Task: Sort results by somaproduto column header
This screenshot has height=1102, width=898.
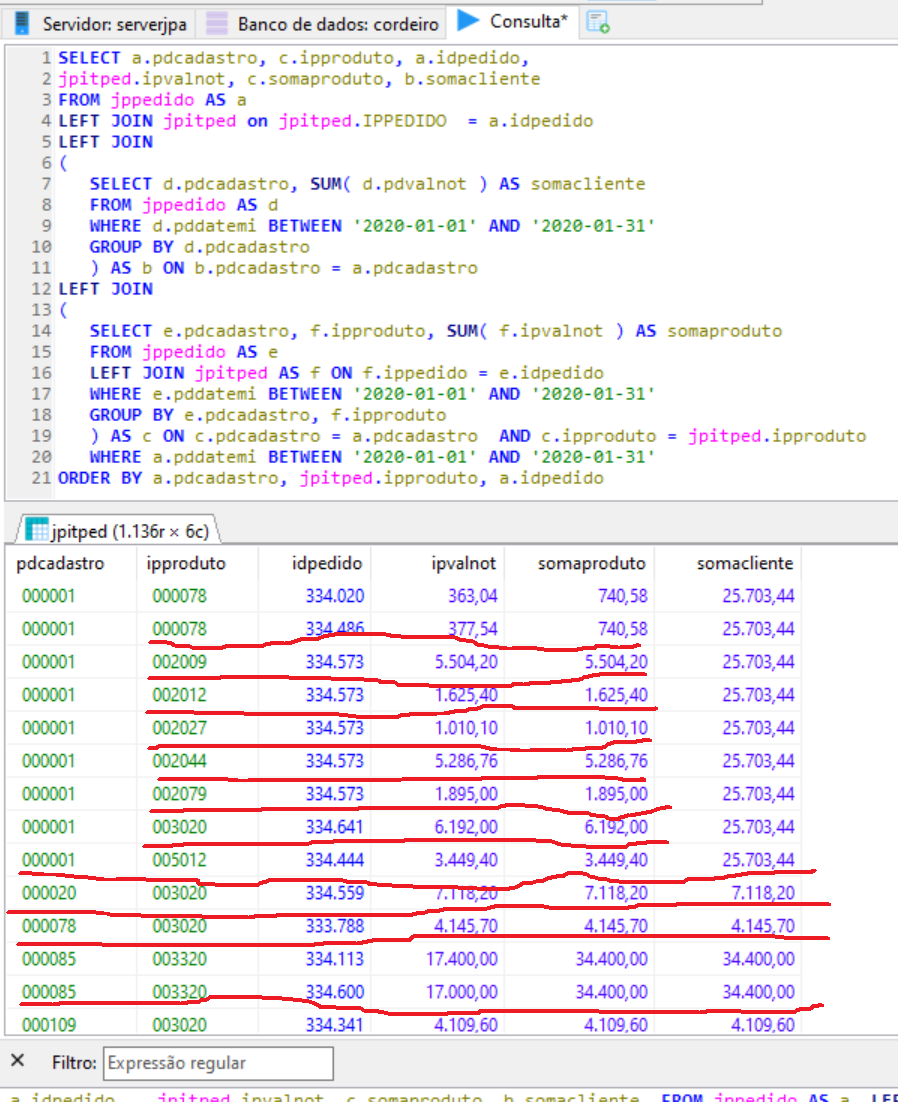Action: click(x=592, y=563)
